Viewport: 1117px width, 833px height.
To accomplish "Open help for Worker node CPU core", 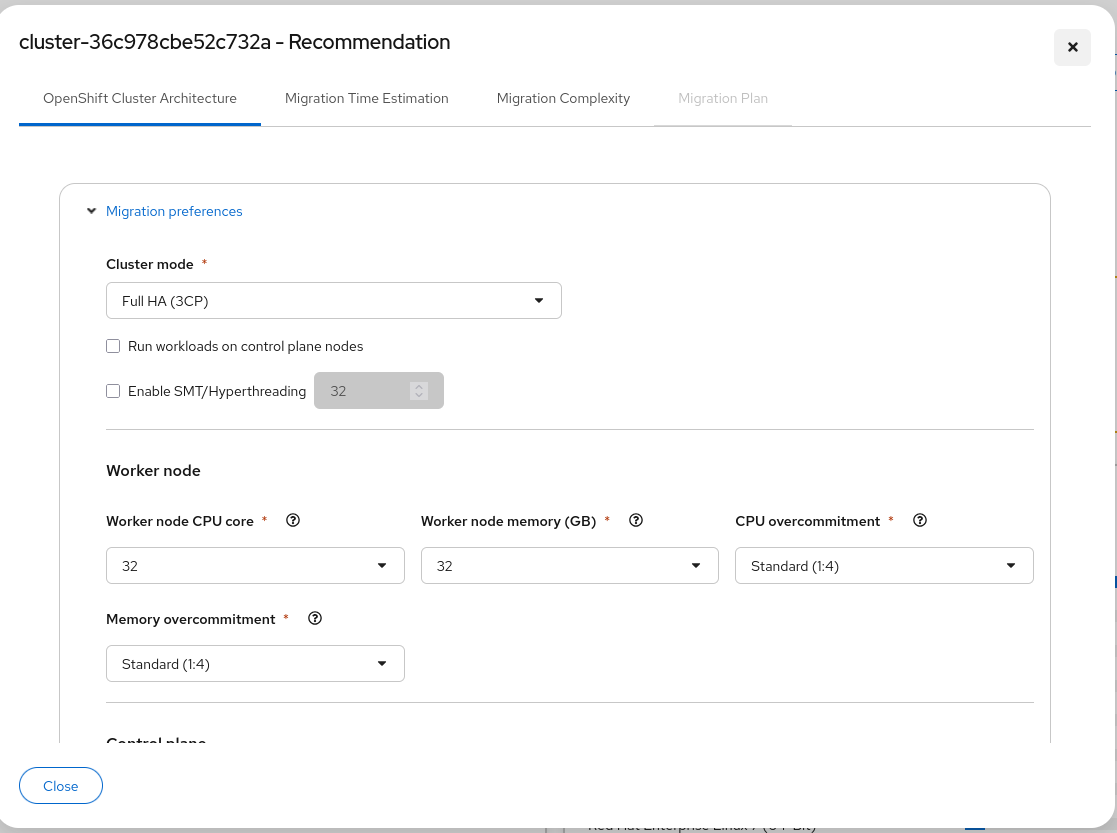I will coord(293,520).
